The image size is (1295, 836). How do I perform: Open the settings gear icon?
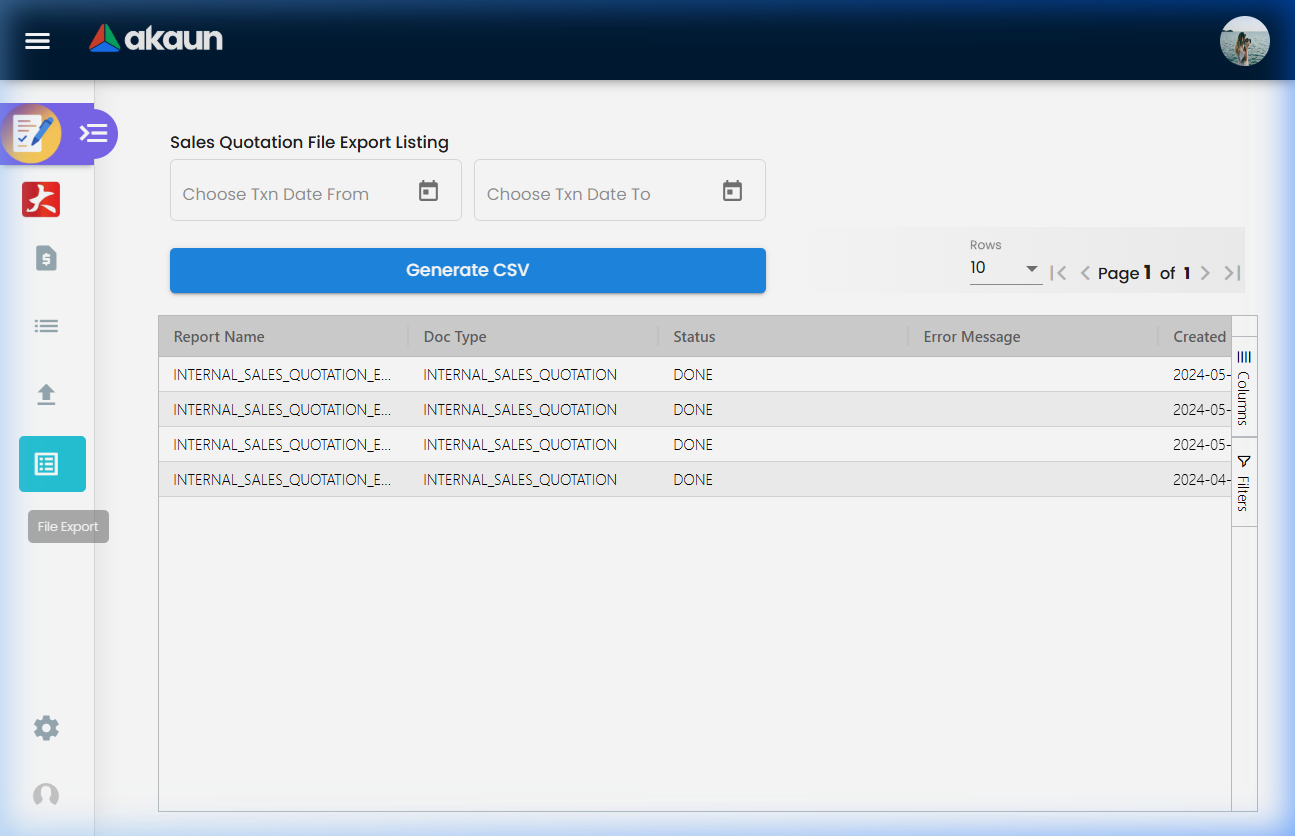pos(45,728)
